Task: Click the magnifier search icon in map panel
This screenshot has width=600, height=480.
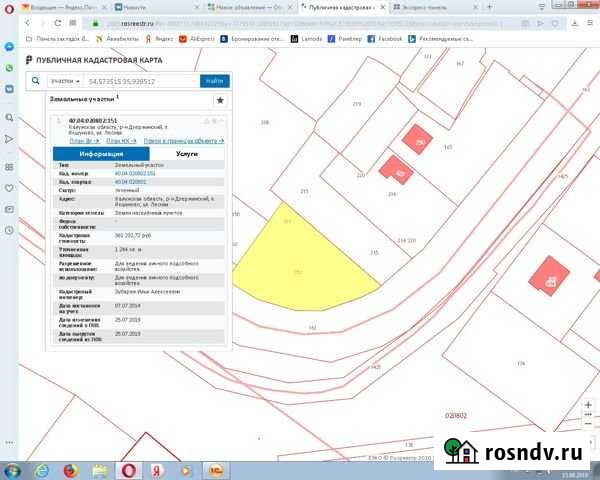Action: click(35, 81)
